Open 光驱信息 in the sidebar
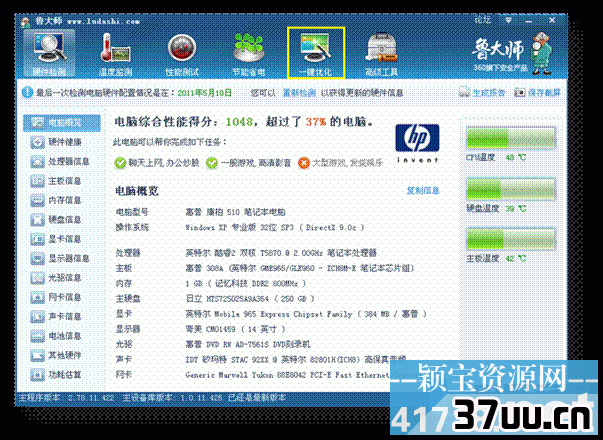 (x=56, y=278)
